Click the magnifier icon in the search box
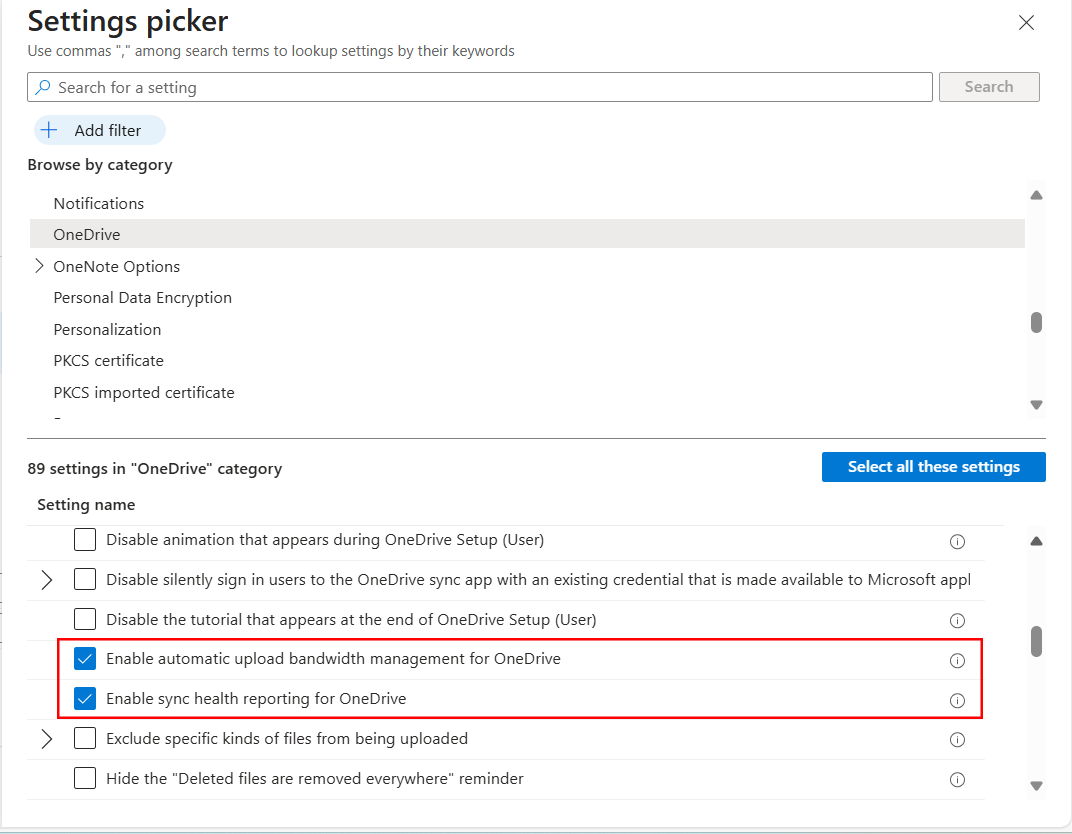The image size is (1072, 834). pyautogui.click(x=43, y=87)
